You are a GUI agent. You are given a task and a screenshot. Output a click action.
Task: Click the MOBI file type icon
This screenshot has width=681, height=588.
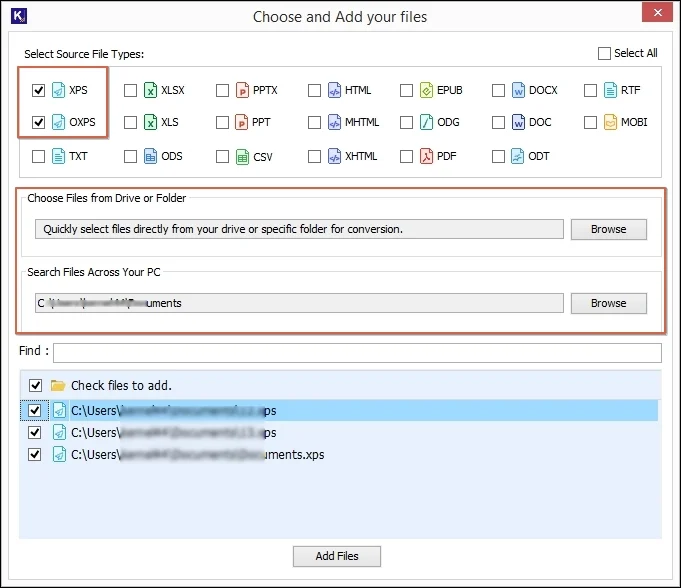click(610, 122)
